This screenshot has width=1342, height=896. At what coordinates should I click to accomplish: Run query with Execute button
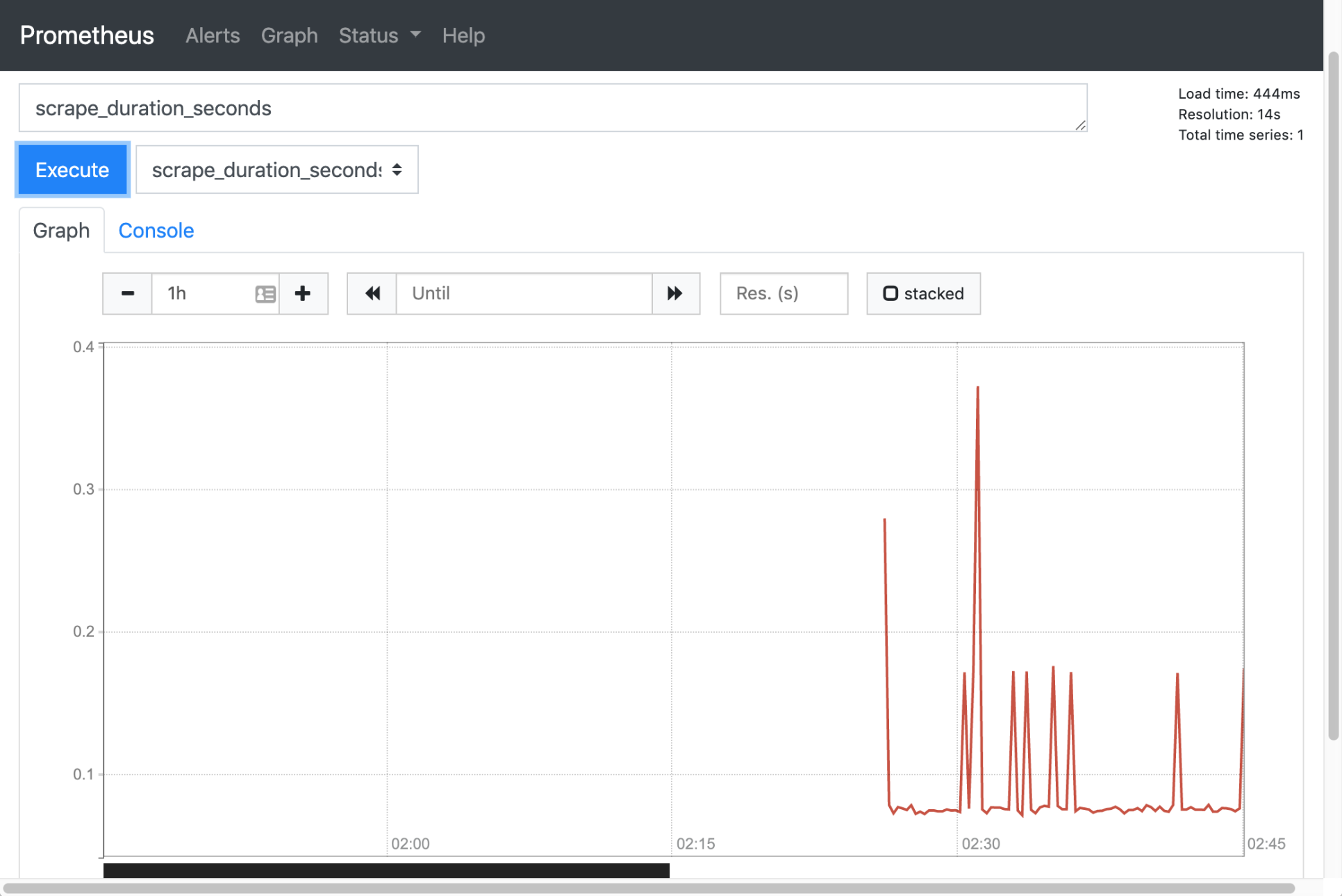pos(72,169)
